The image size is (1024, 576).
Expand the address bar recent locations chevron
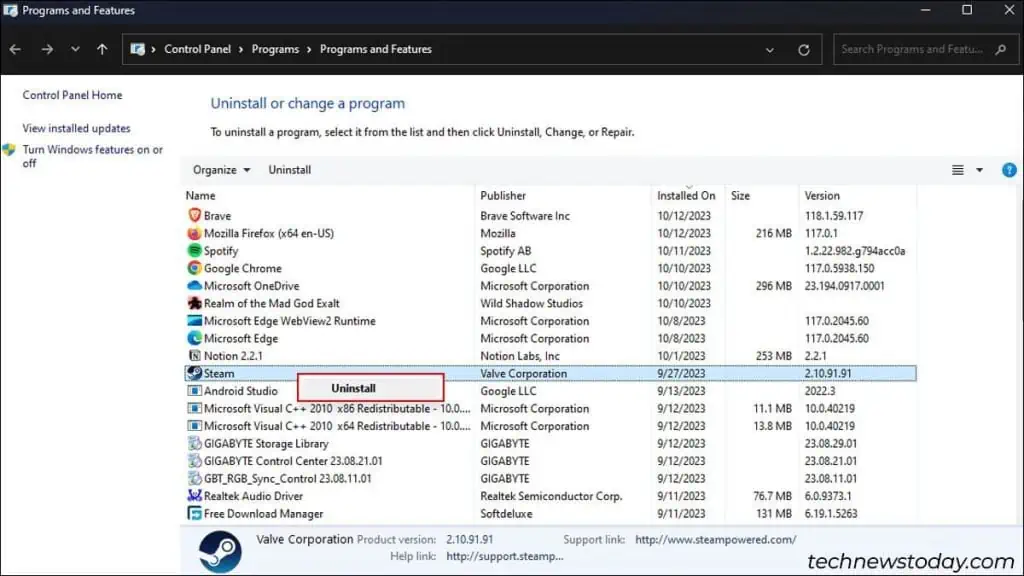pyautogui.click(x=770, y=48)
